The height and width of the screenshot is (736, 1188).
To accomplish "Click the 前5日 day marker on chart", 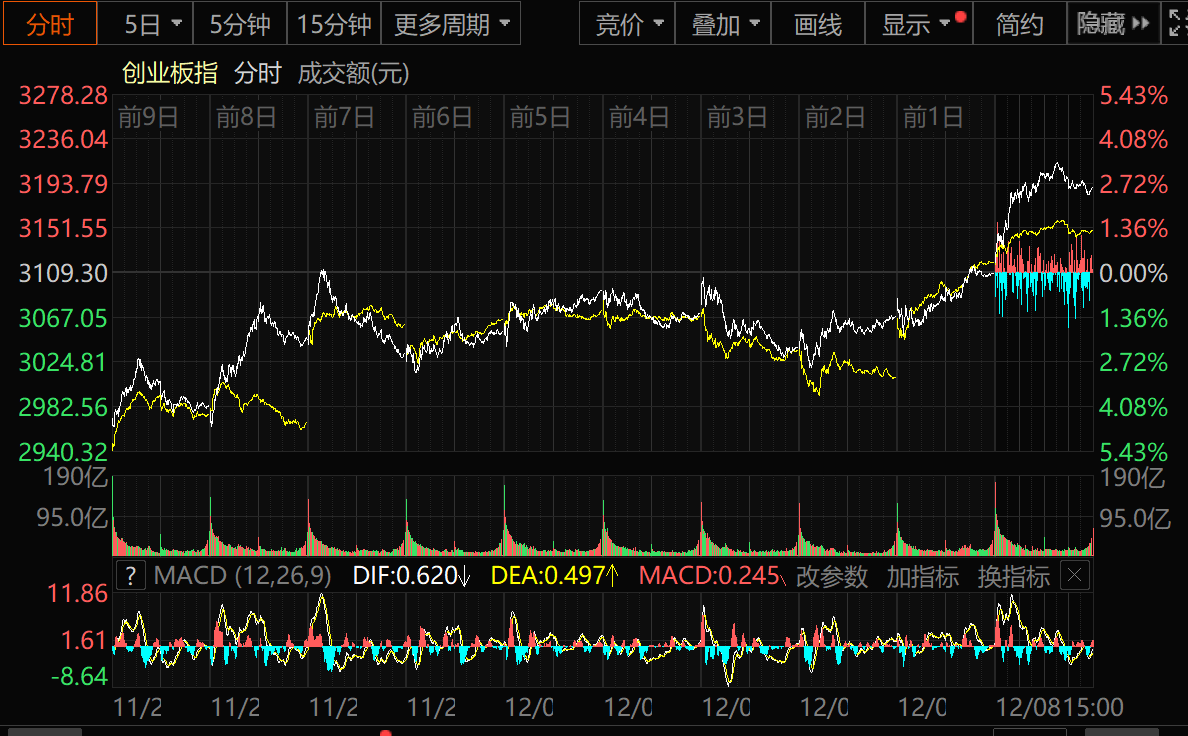I will point(540,118).
